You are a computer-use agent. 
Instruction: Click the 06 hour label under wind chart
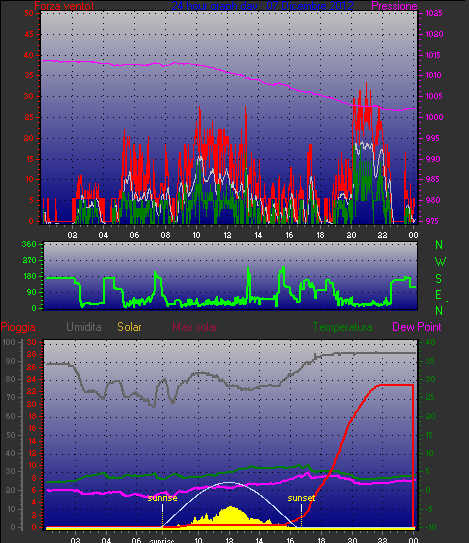(x=134, y=235)
